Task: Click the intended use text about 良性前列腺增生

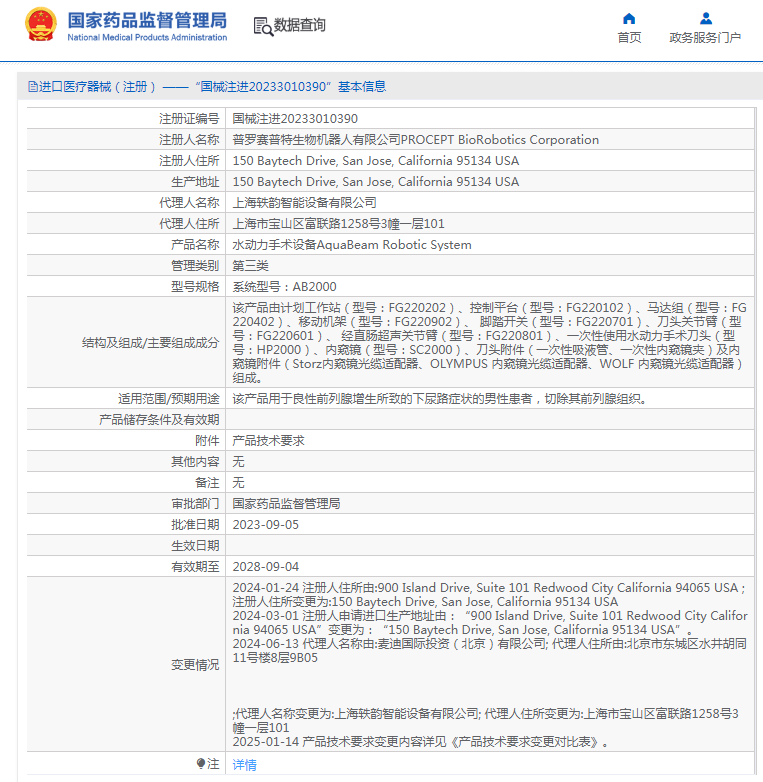Action: [439, 398]
